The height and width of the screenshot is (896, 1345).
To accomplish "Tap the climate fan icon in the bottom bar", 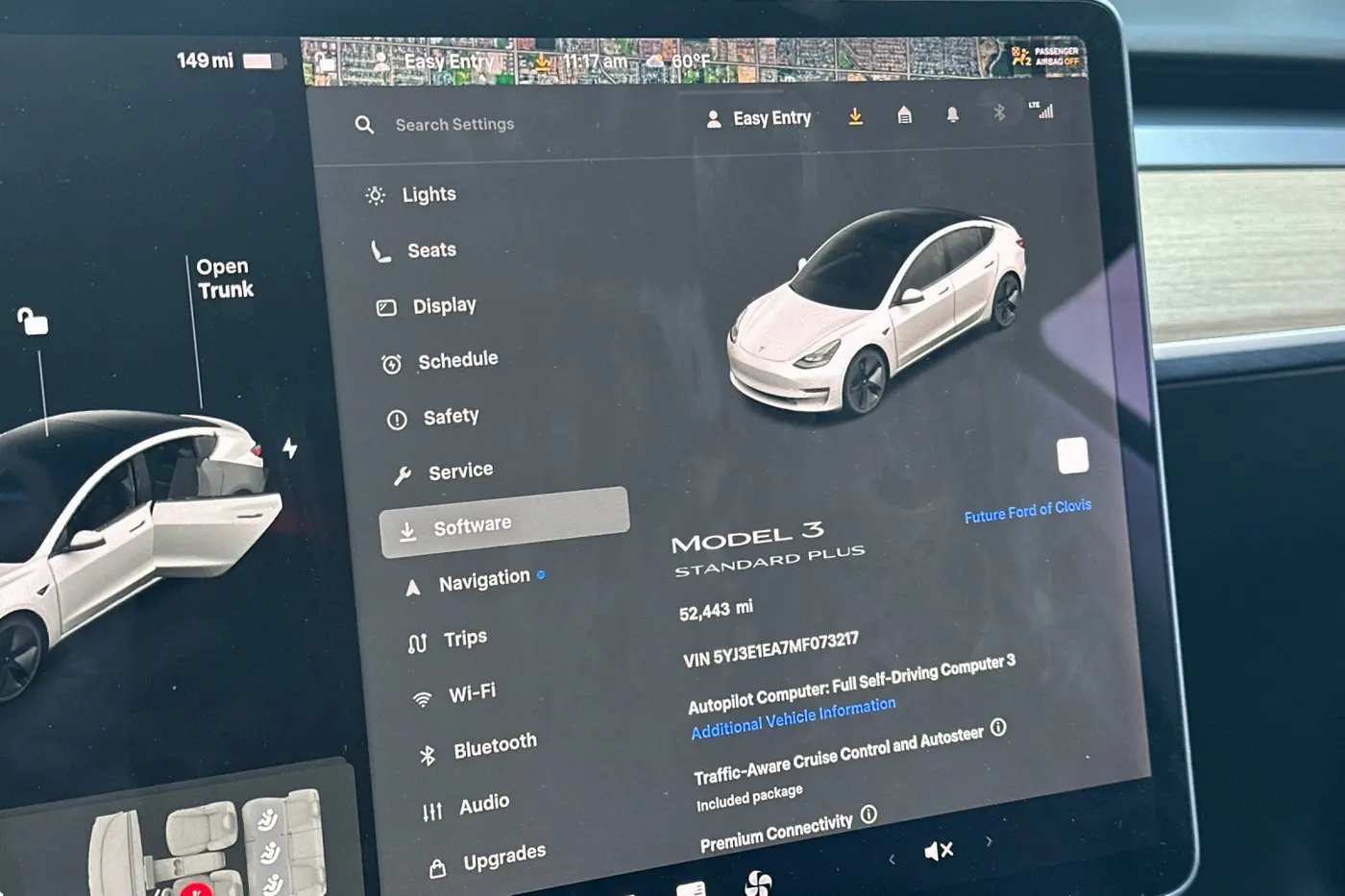I will [x=758, y=883].
